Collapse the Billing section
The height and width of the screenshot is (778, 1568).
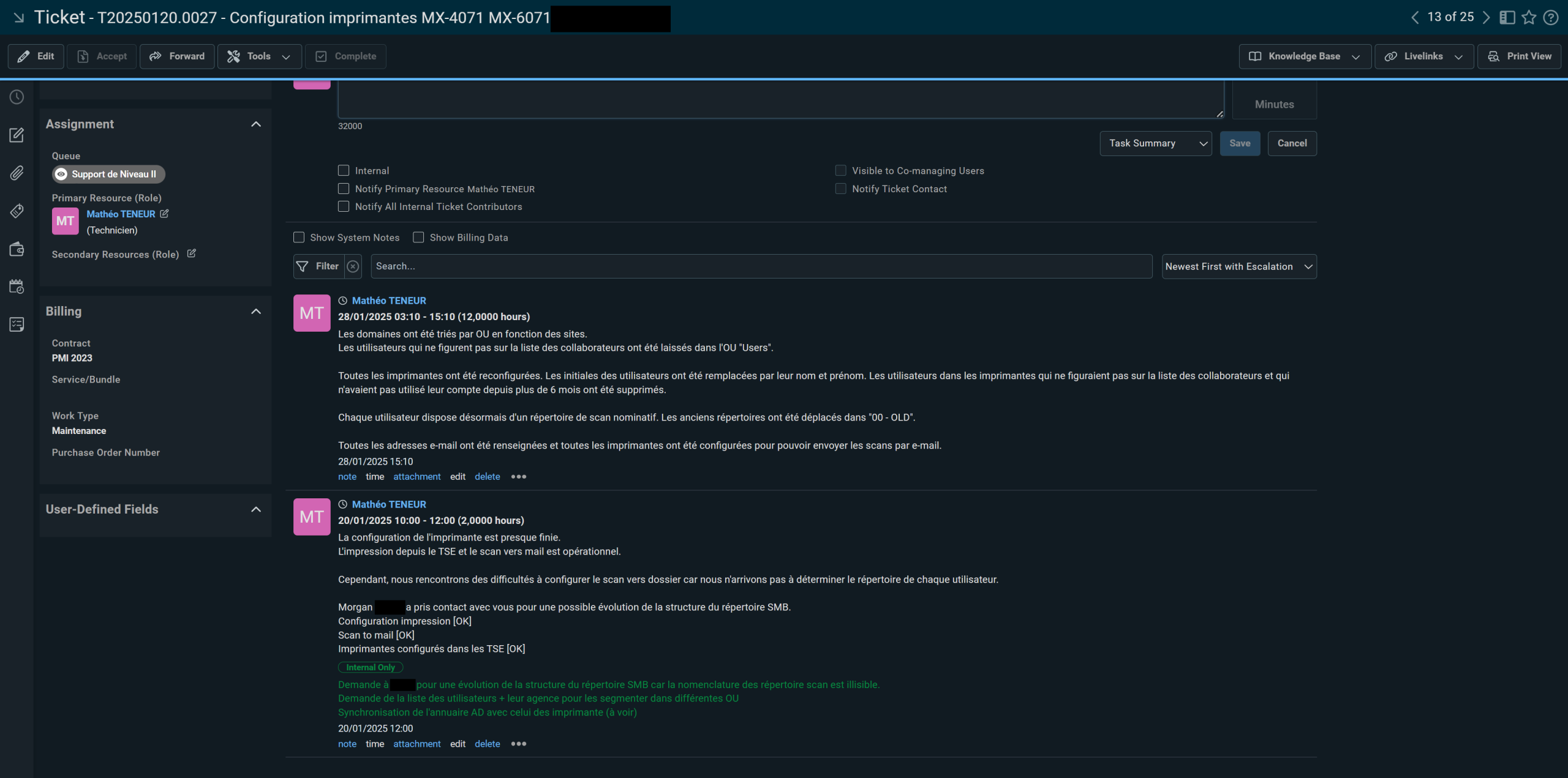click(x=256, y=312)
